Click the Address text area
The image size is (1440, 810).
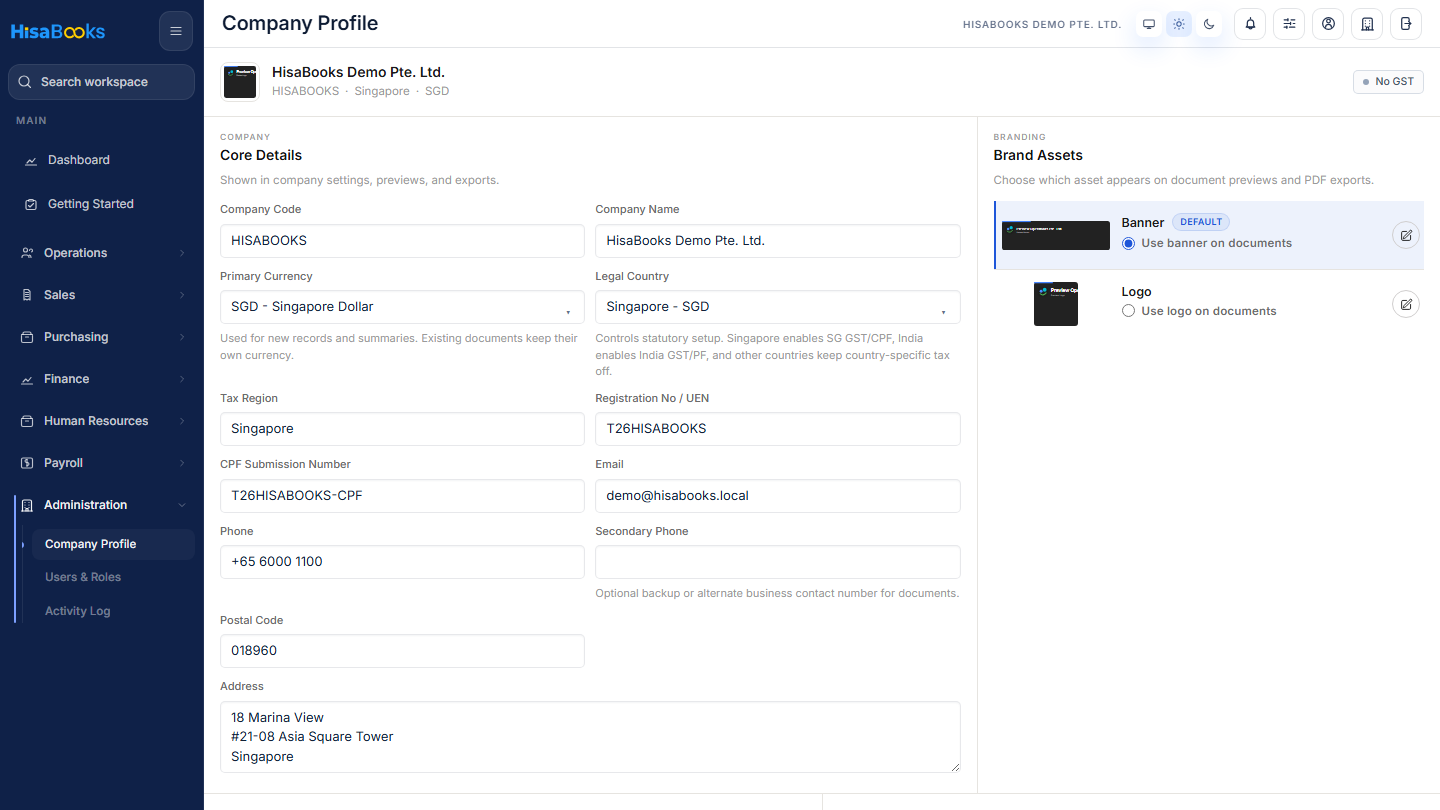(x=590, y=737)
